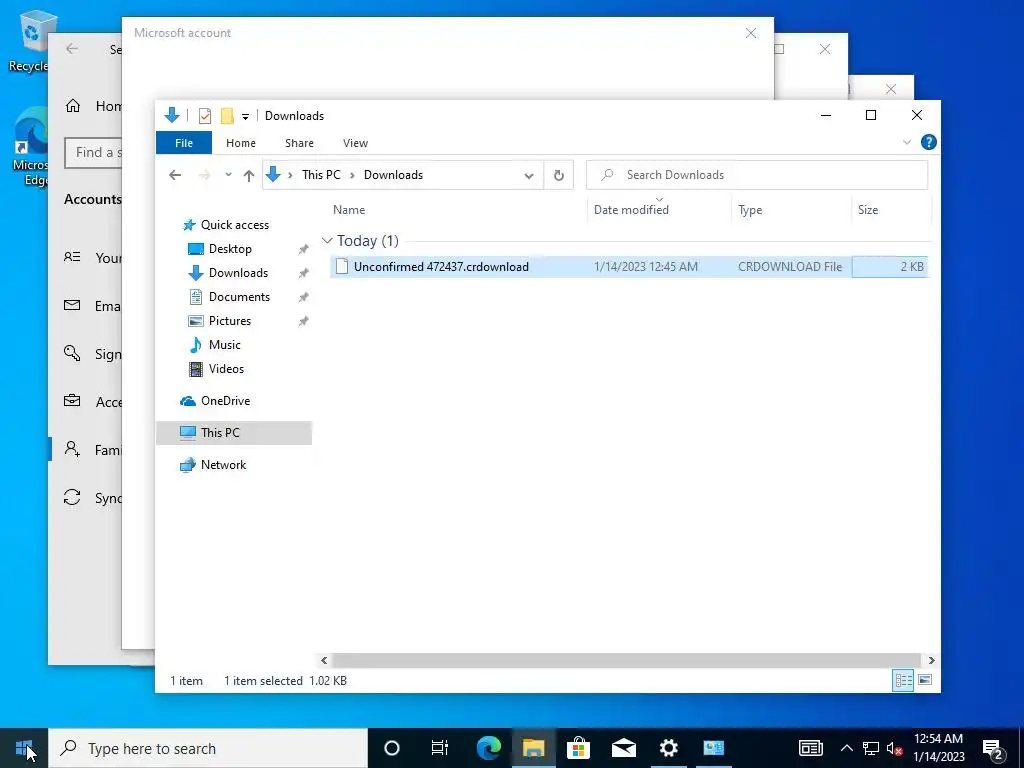The height and width of the screenshot is (768, 1024).
Task: Sort files by Size column
Action: (868, 210)
